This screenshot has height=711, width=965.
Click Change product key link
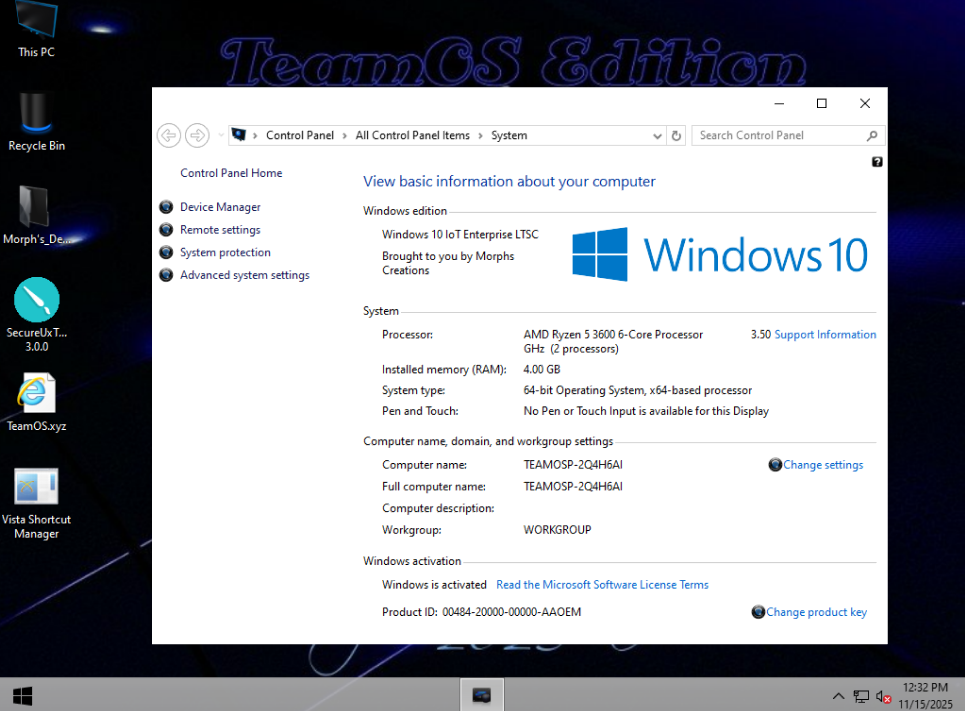[x=816, y=612]
